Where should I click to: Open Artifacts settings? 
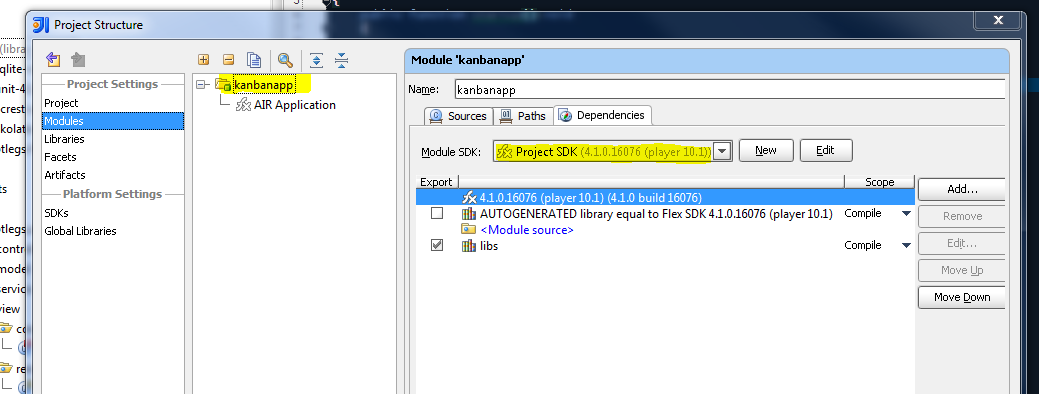point(65,175)
